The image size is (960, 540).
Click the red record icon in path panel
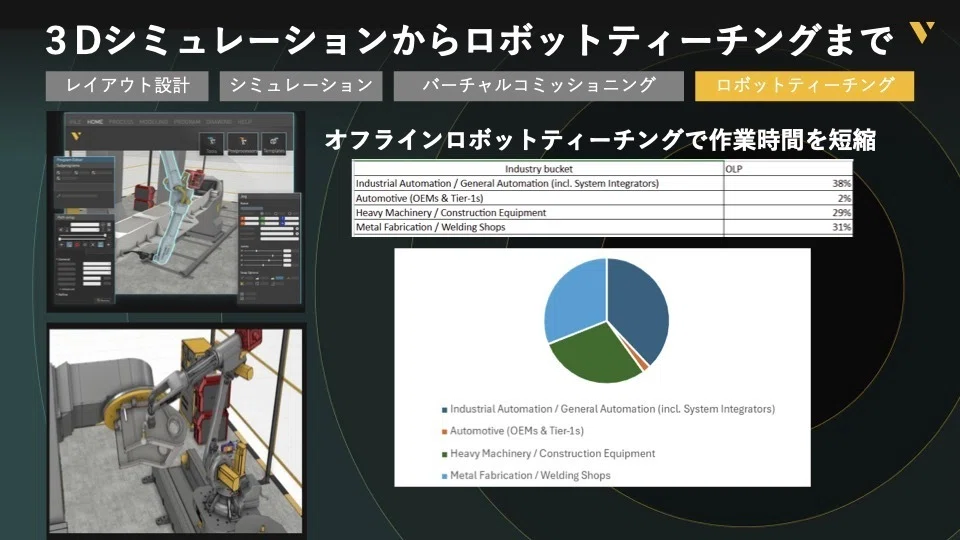77,245
